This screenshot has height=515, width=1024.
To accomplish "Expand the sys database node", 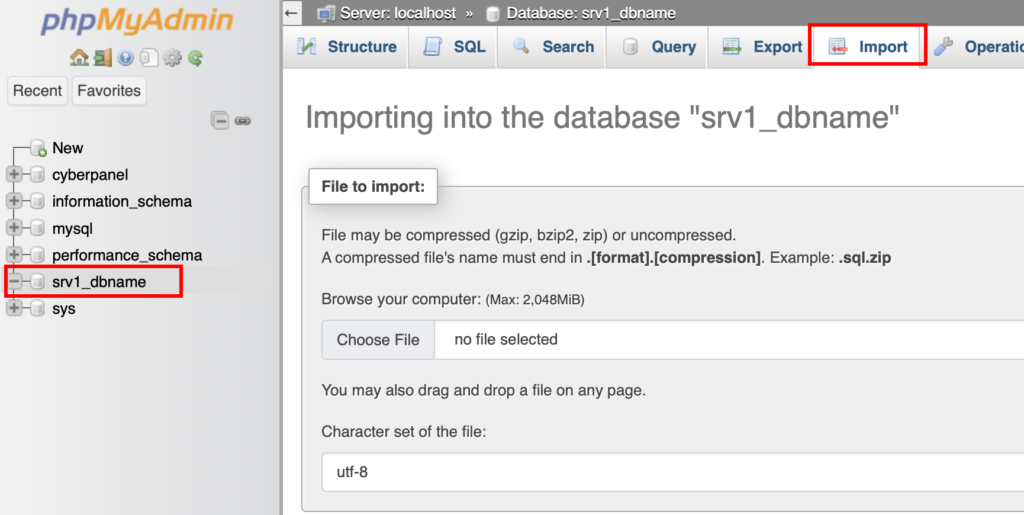I will coord(14,308).
